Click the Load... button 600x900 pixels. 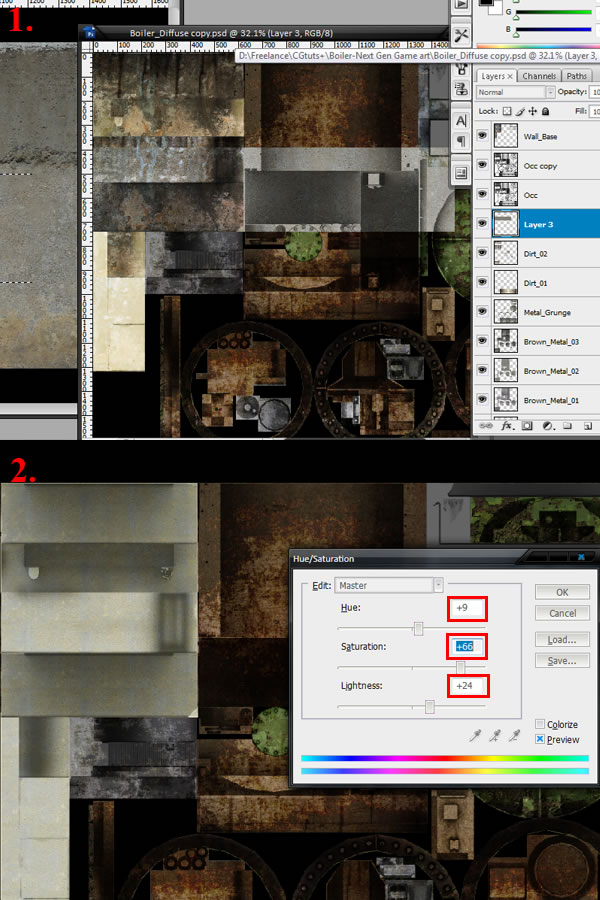click(x=562, y=639)
